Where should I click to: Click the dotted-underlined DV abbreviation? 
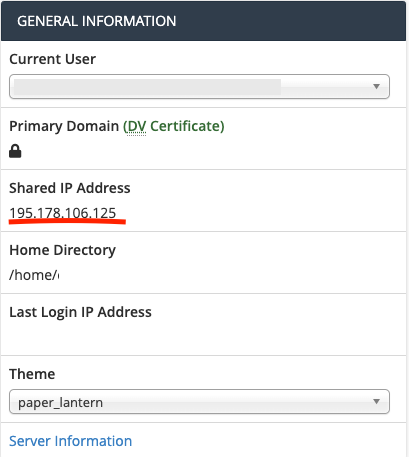pyautogui.click(x=137, y=127)
